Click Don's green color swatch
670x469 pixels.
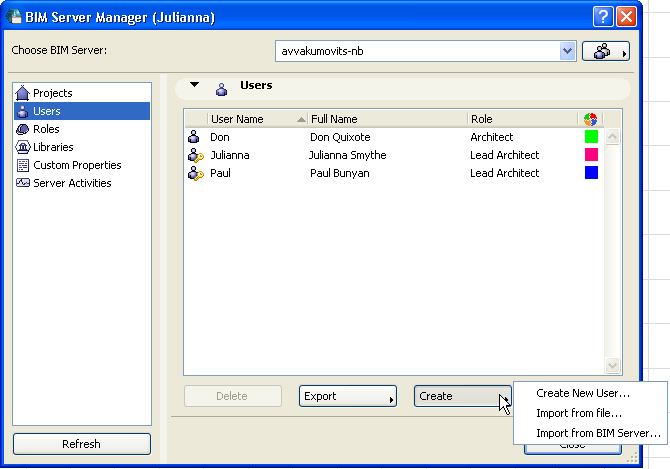coord(591,137)
